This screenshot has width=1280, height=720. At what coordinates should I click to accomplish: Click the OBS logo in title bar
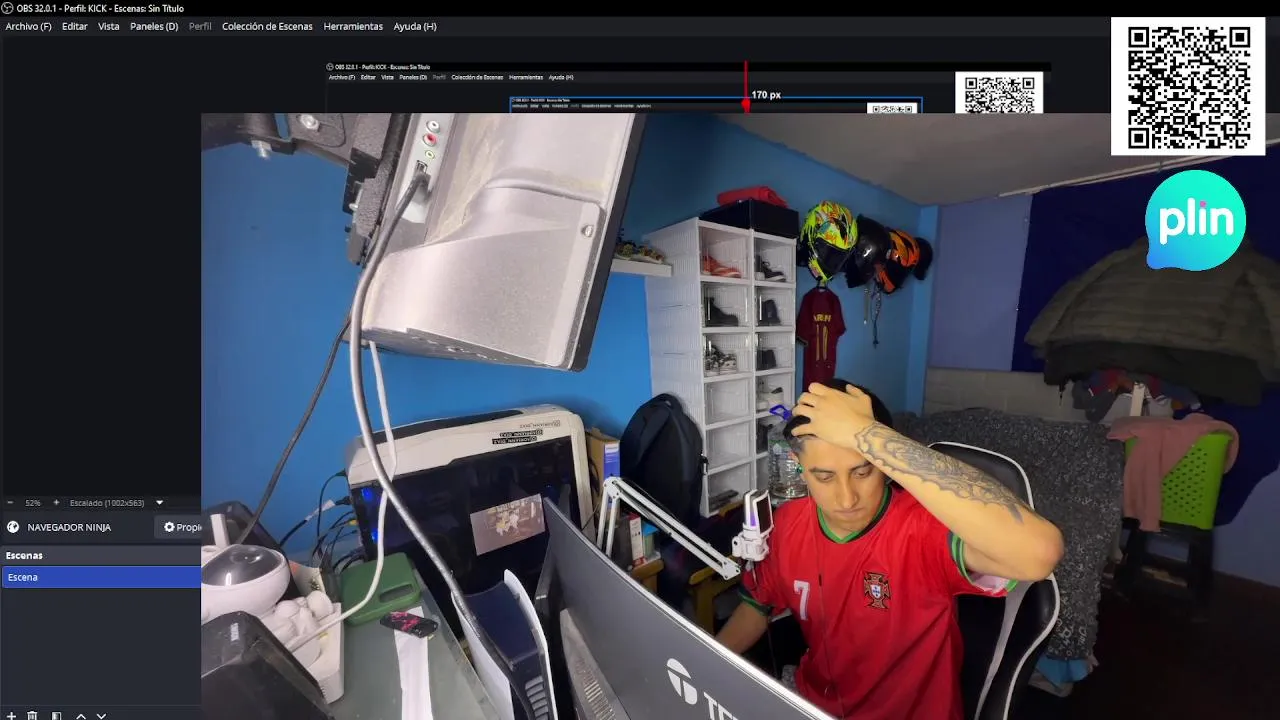tap(8, 8)
